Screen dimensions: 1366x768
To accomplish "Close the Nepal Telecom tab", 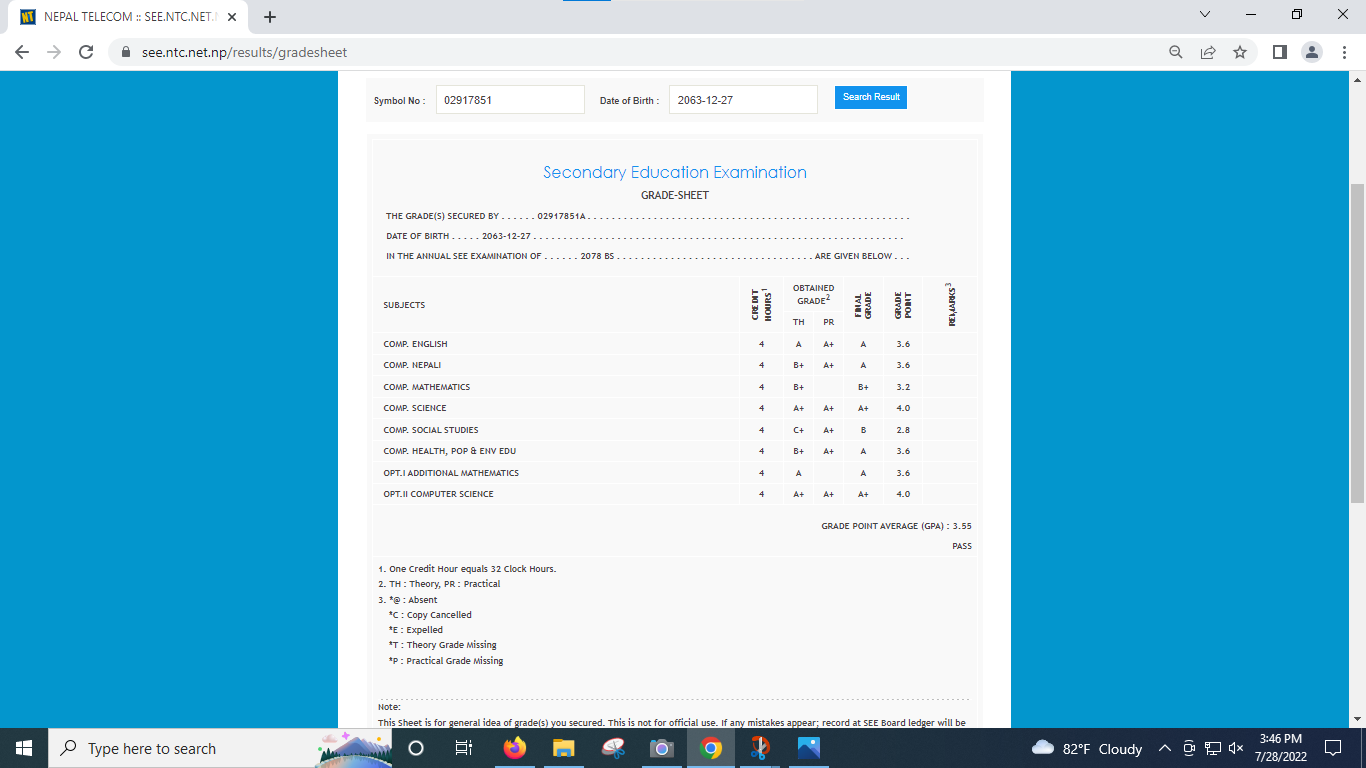I will pyautogui.click(x=233, y=17).
